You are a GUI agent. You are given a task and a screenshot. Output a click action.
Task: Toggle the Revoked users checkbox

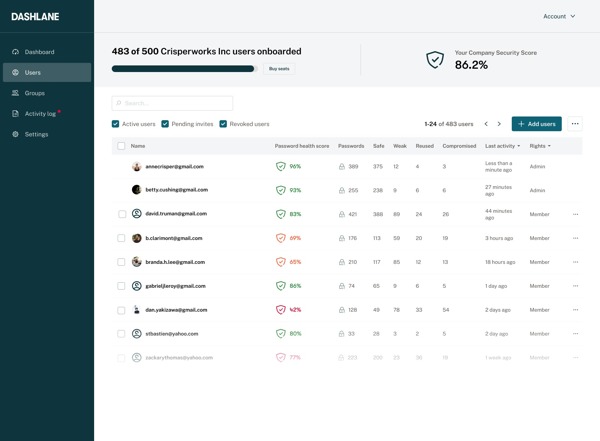[x=223, y=124]
